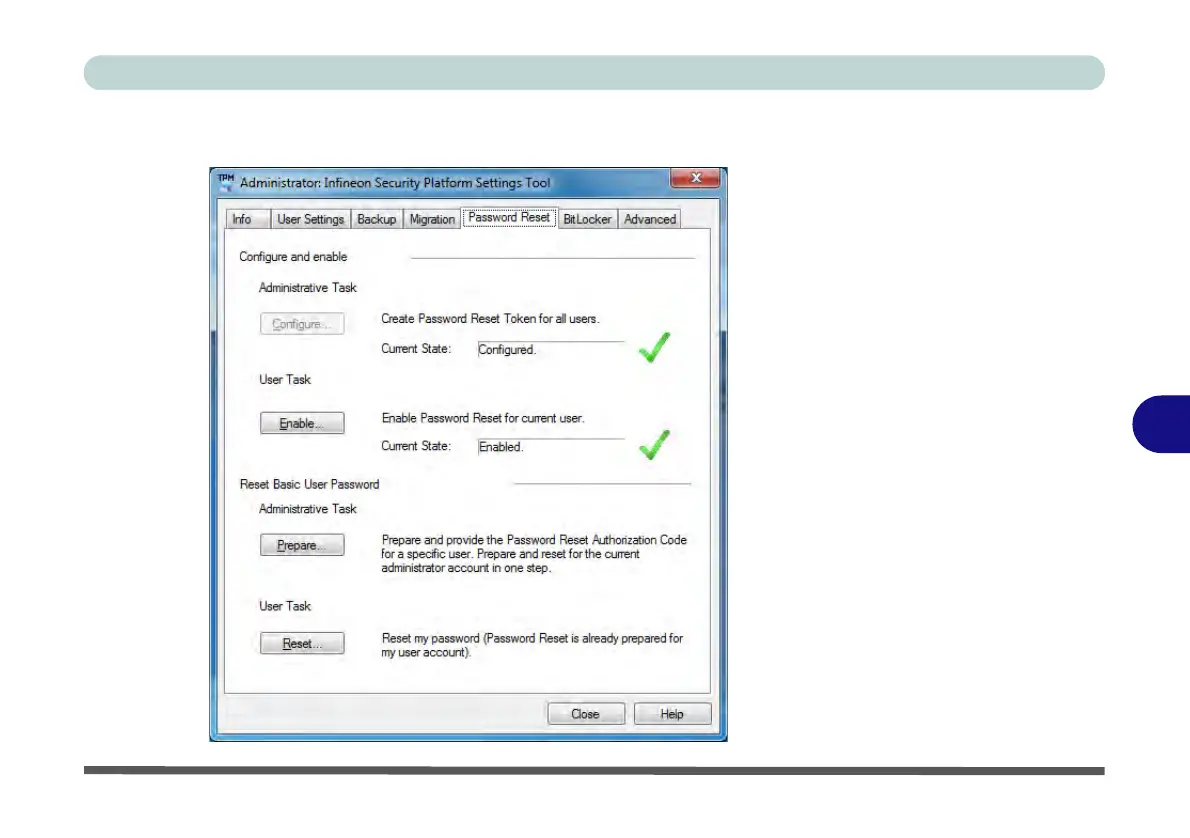Open the Advanced tab

tap(650, 219)
